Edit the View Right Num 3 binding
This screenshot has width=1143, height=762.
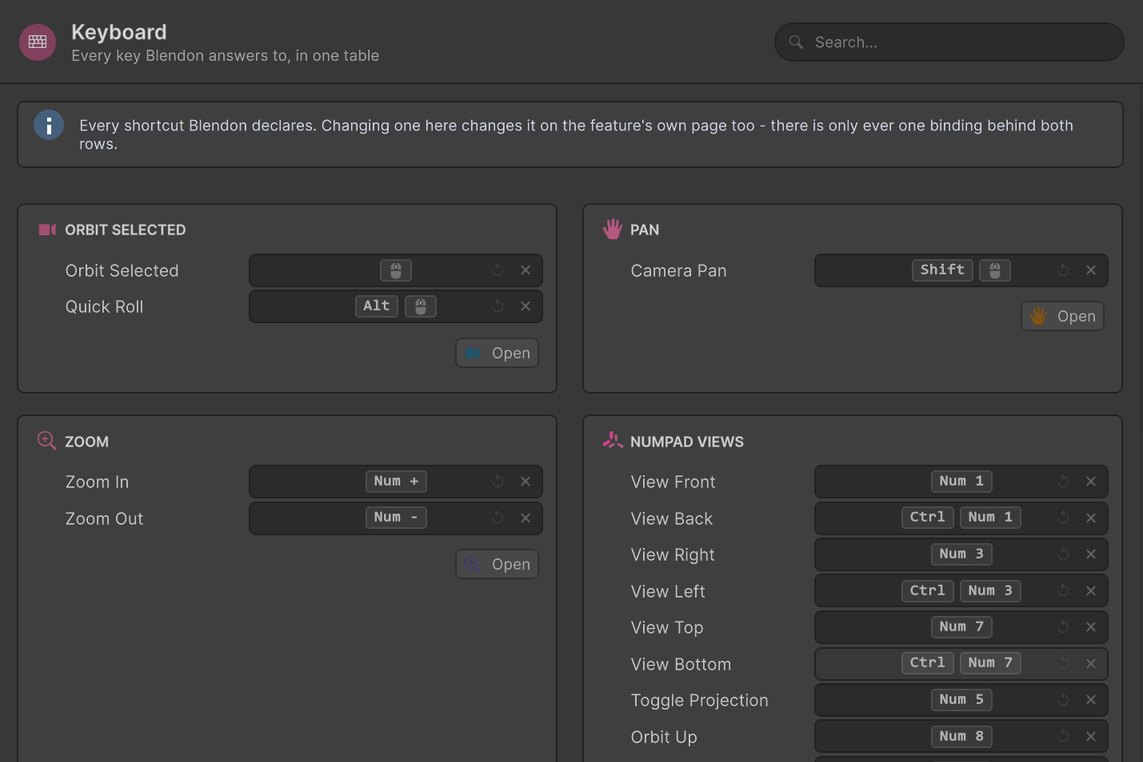click(x=961, y=554)
